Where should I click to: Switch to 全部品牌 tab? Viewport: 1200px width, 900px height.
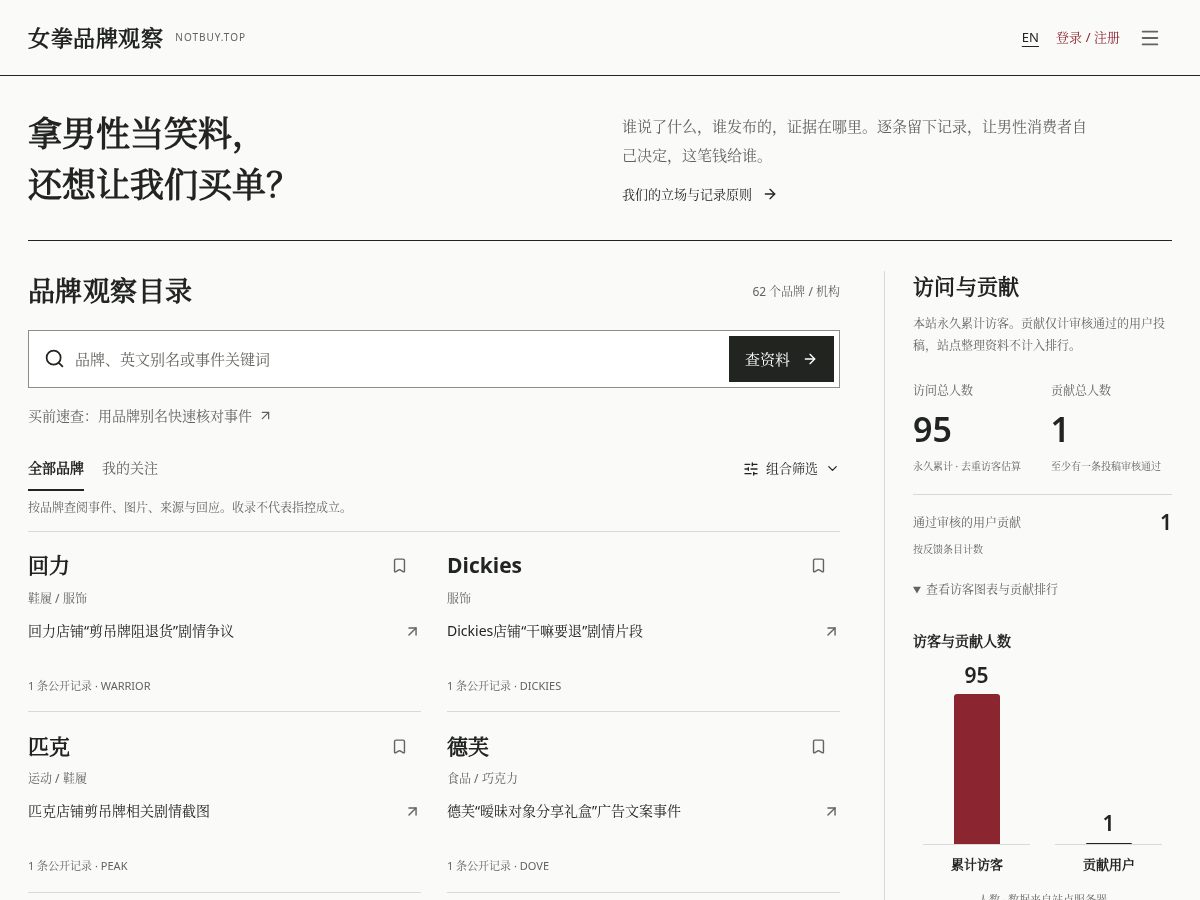click(x=56, y=468)
